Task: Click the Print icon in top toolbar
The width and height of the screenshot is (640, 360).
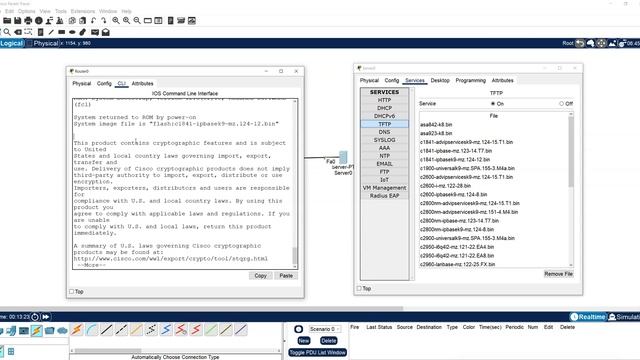Action: [x=28, y=20]
